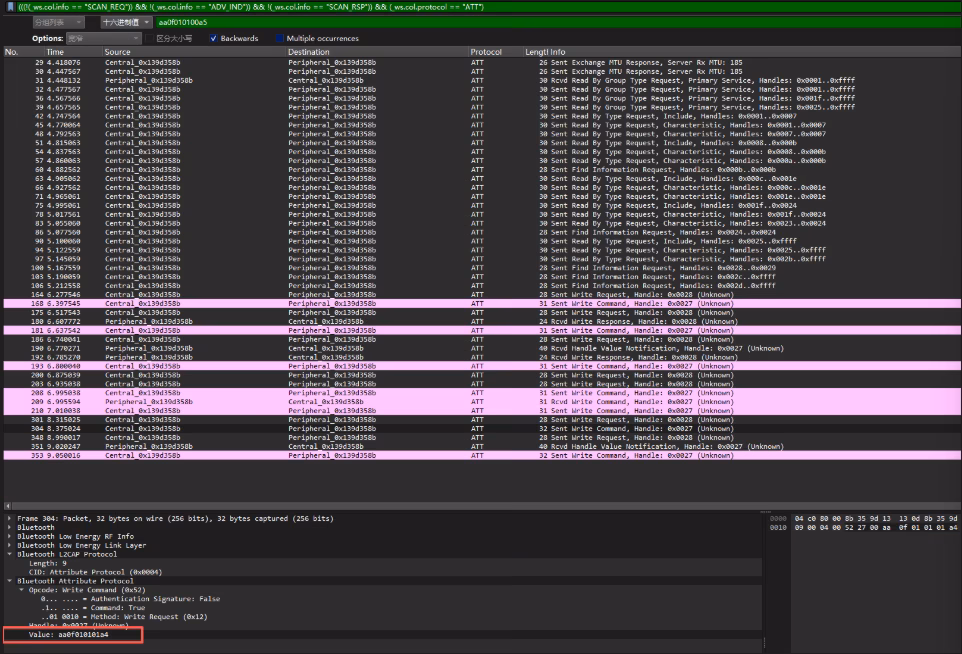
Task: Select packet number 304 in the list
Action: pyautogui.click(x=482, y=429)
